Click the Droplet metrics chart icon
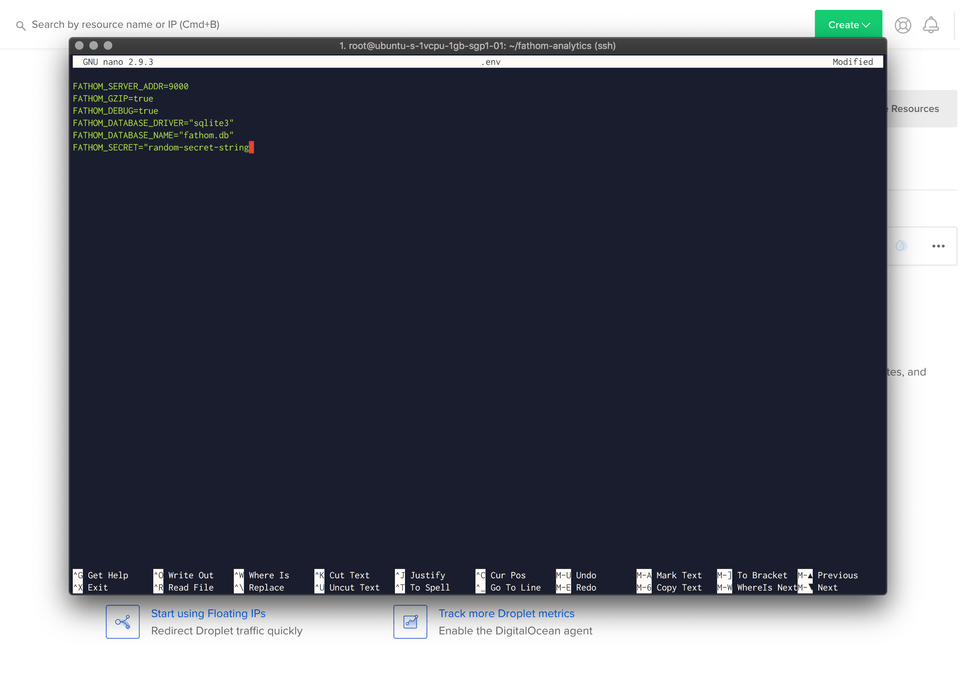 pos(410,622)
